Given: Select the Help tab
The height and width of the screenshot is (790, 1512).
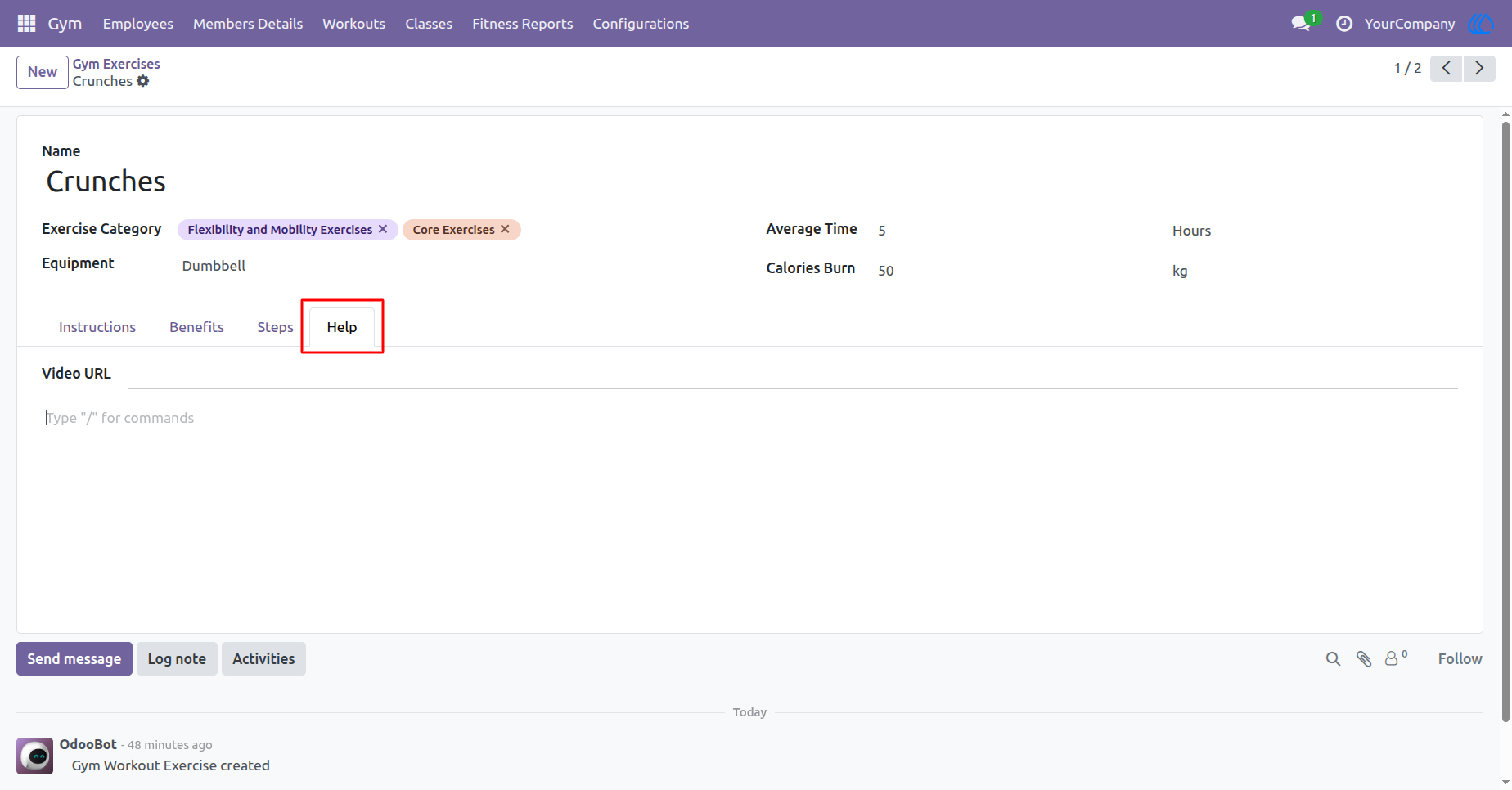Looking at the screenshot, I should 342,327.
